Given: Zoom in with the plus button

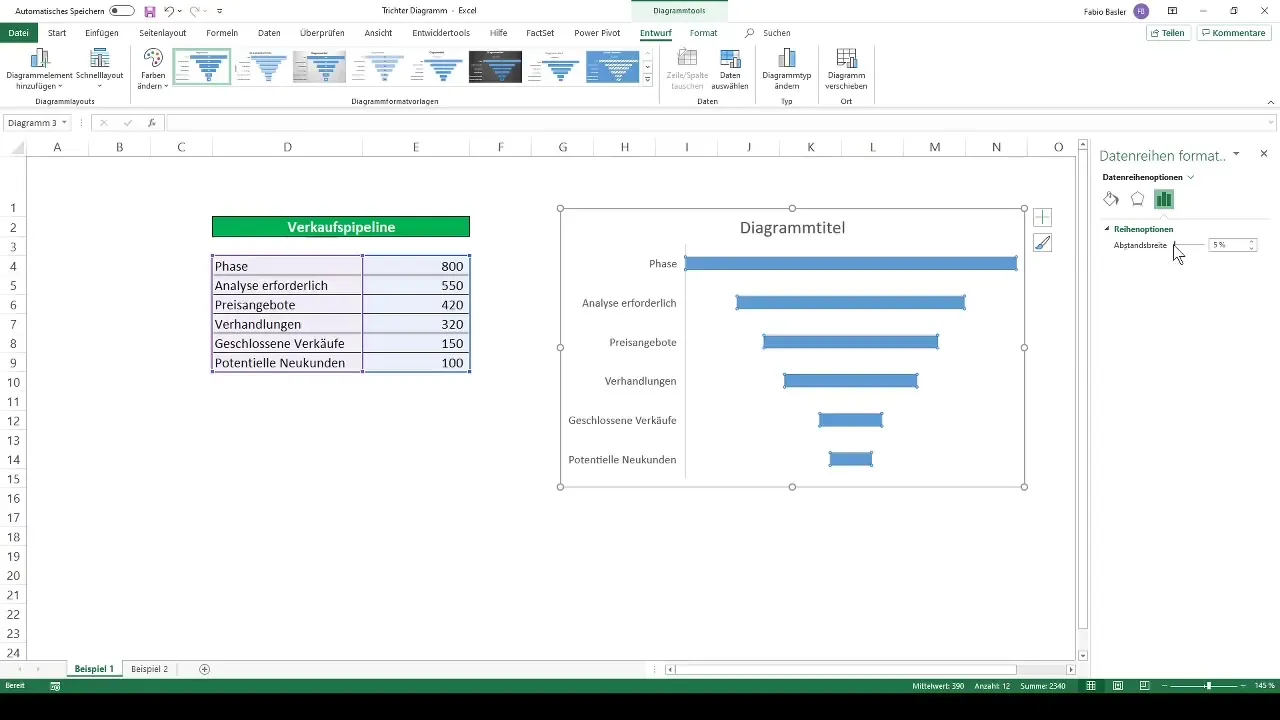Looking at the screenshot, I should 1243,686.
